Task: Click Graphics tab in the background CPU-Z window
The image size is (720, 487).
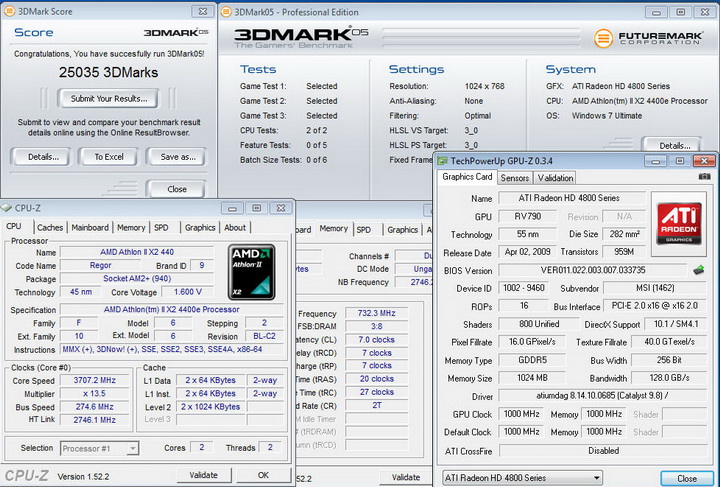Action: [x=402, y=230]
